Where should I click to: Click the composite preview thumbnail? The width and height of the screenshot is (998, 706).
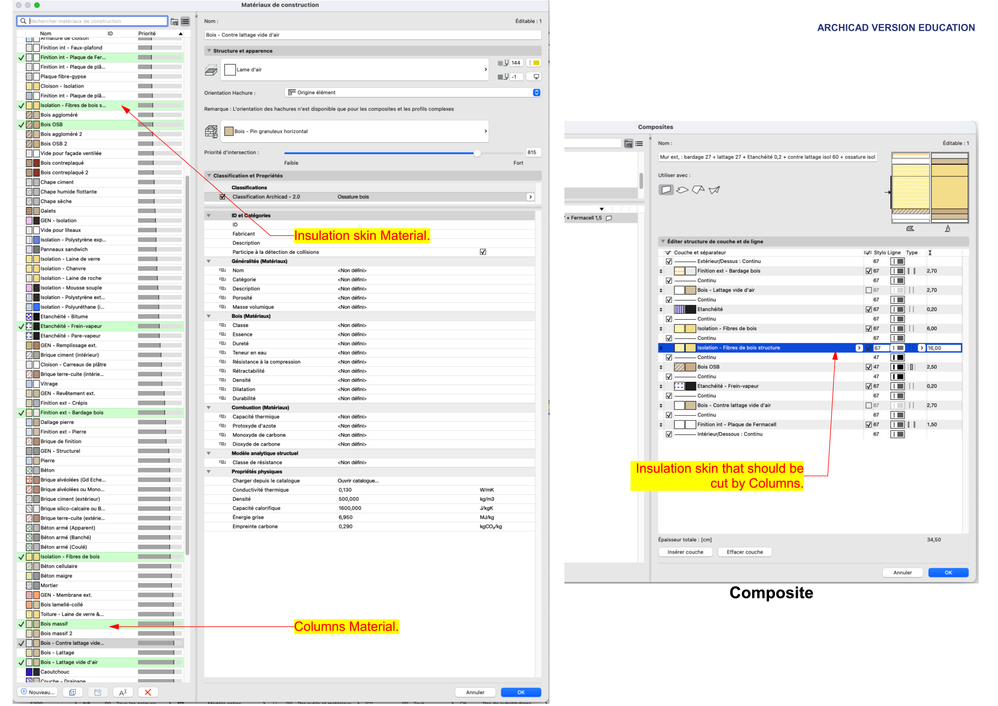tap(930, 187)
